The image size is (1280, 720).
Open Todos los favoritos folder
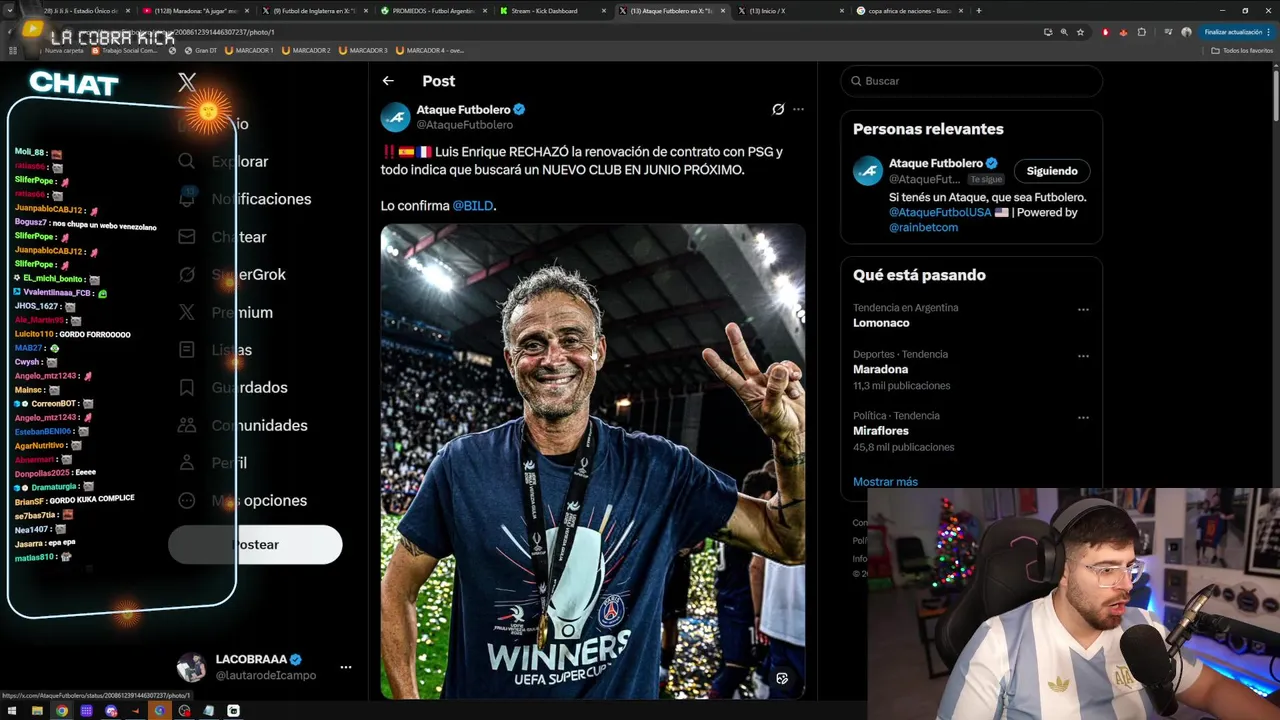(x=1242, y=50)
